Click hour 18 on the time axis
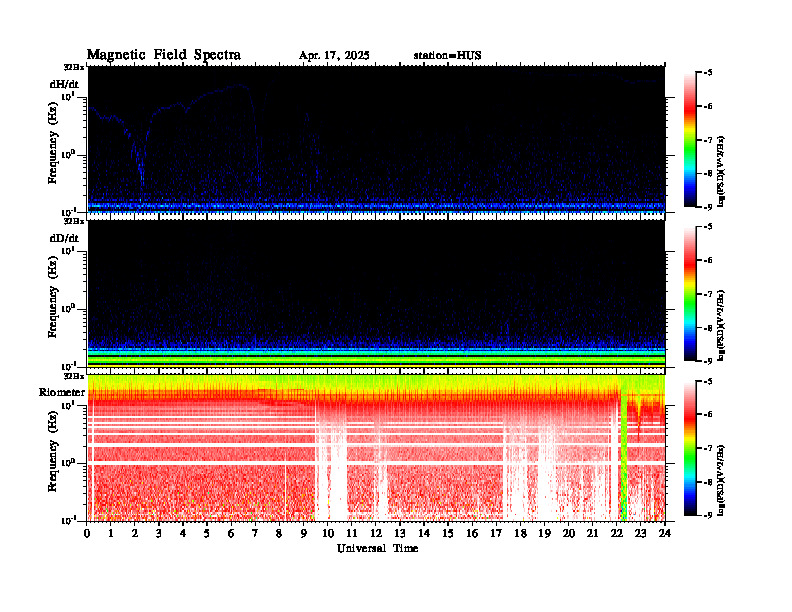 coord(520,533)
